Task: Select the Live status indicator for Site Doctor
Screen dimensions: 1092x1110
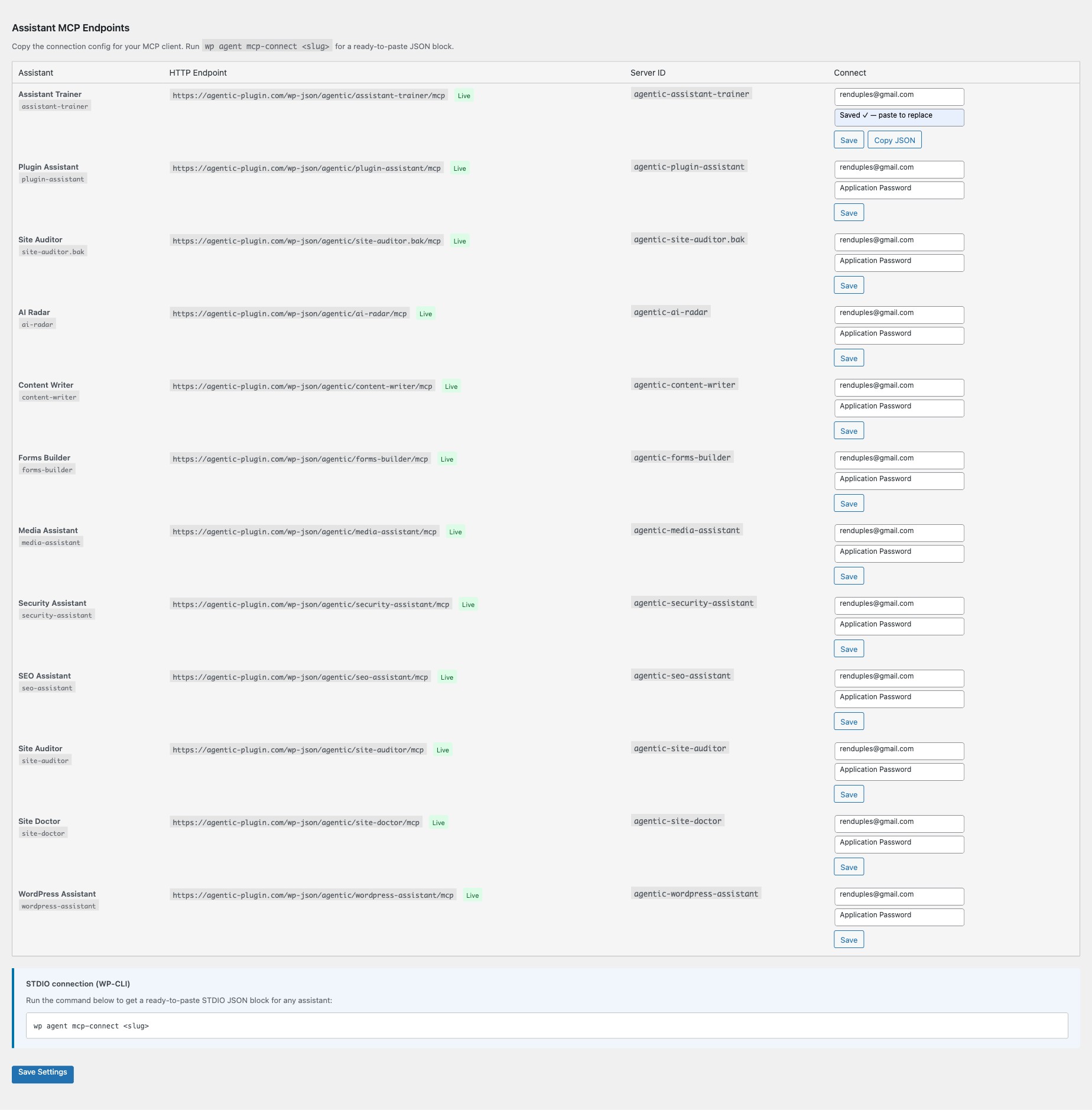Action: point(438,822)
